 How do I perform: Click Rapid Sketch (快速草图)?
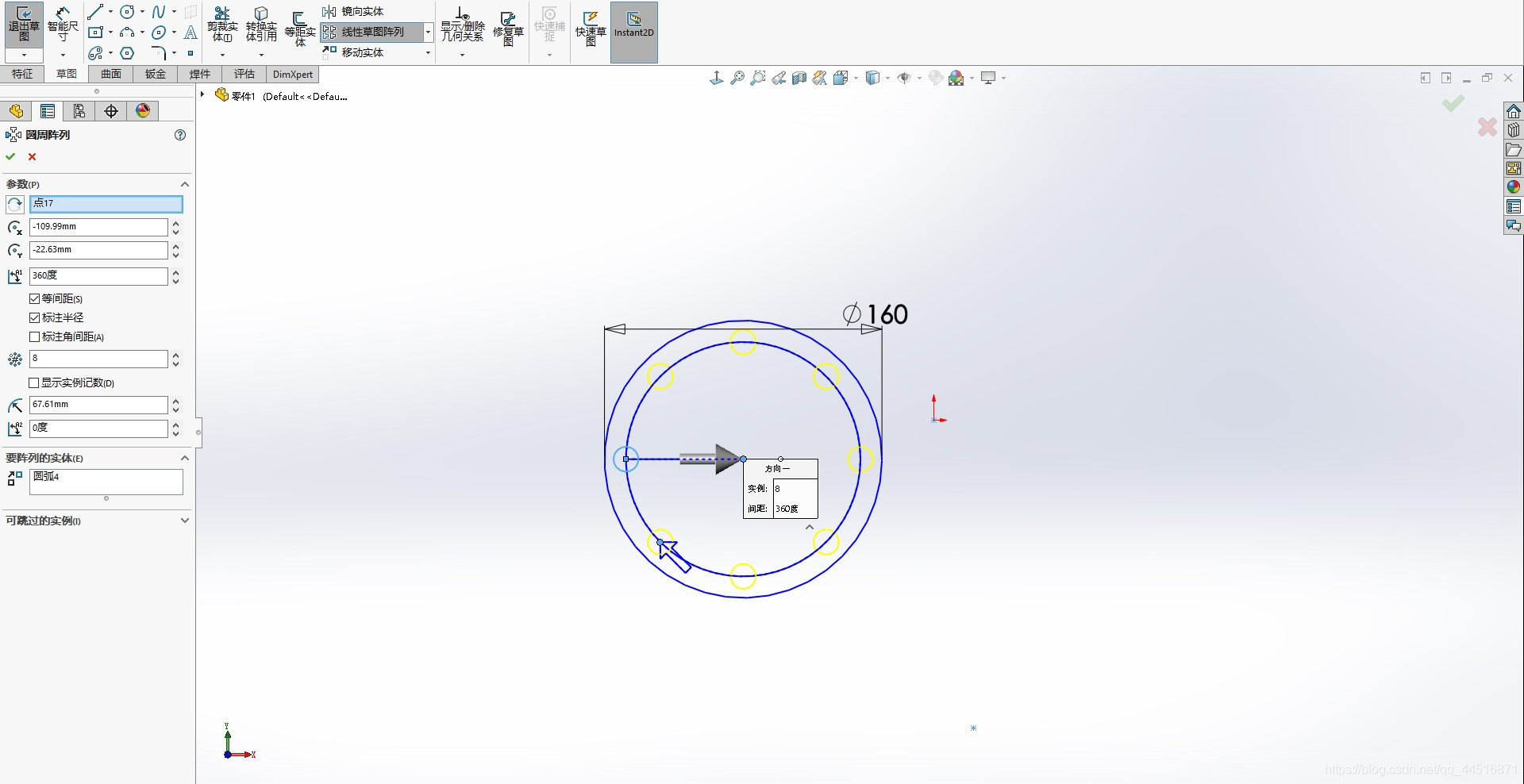(x=591, y=28)
